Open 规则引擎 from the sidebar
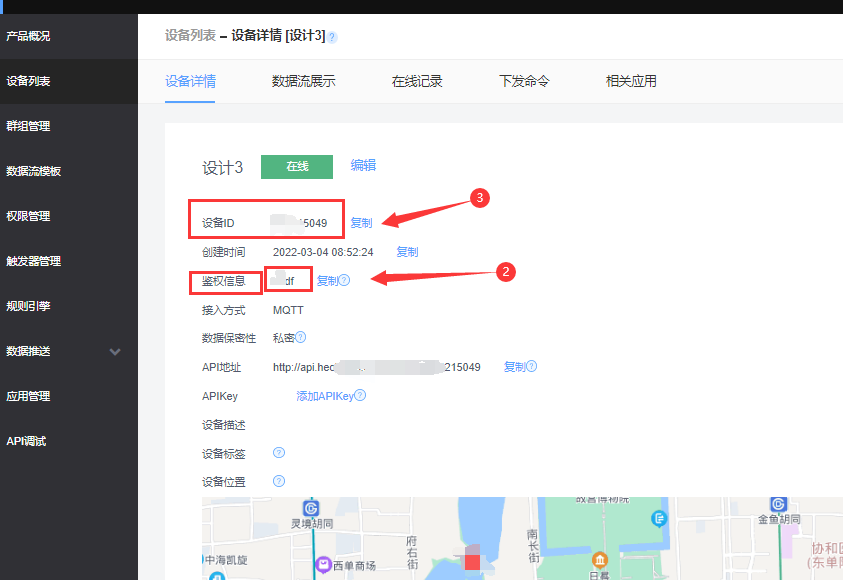Viewport: 843px width, 580px height. click(30, 306)
